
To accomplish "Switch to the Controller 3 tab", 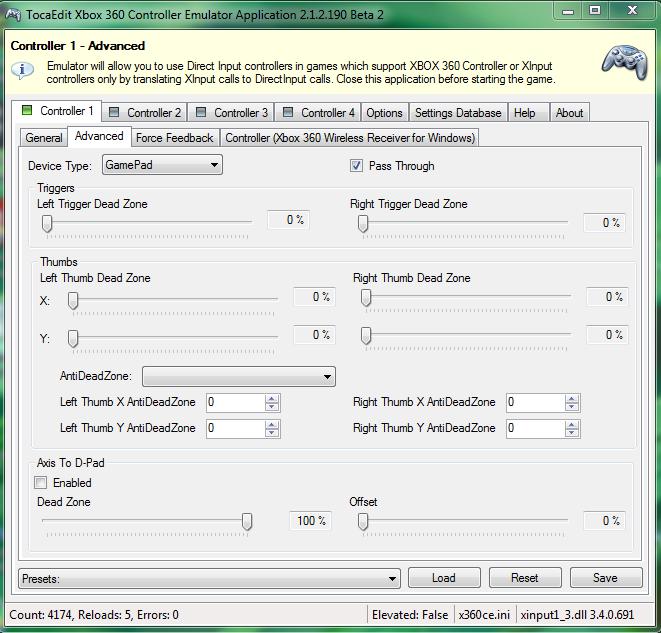I will tap(232, 113).
